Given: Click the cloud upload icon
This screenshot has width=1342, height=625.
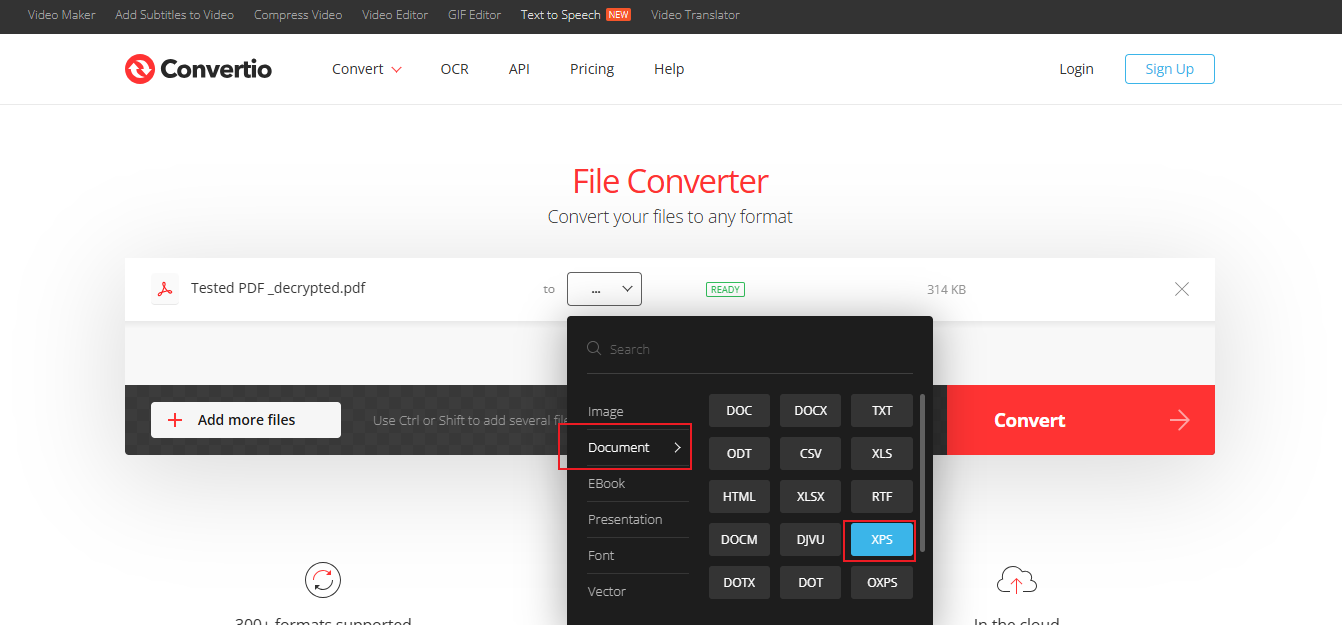Looking at the screenshot, I should tap(1016, 580).
